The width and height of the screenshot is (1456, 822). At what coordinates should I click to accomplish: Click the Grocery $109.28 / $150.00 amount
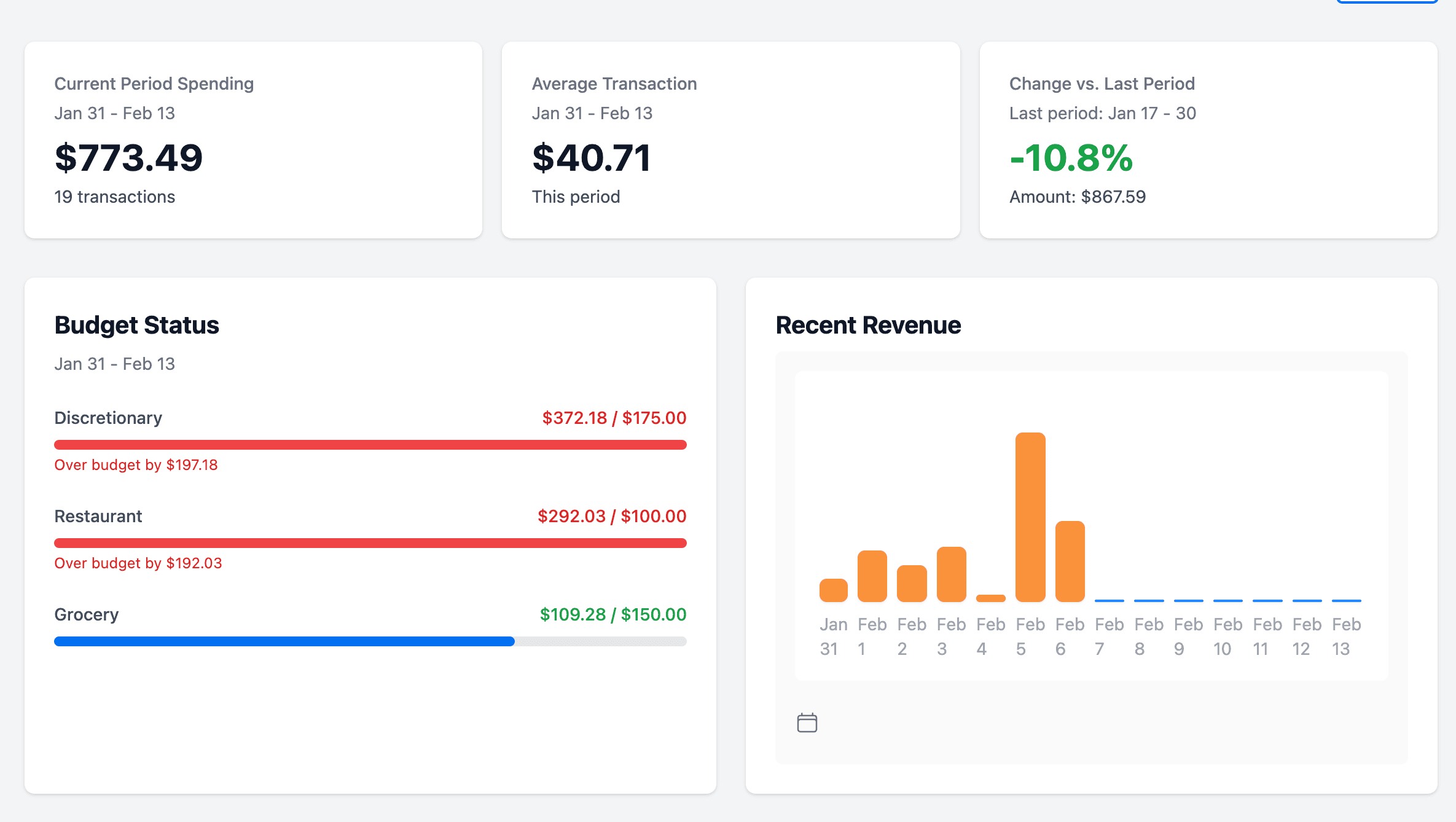(613, 614)
